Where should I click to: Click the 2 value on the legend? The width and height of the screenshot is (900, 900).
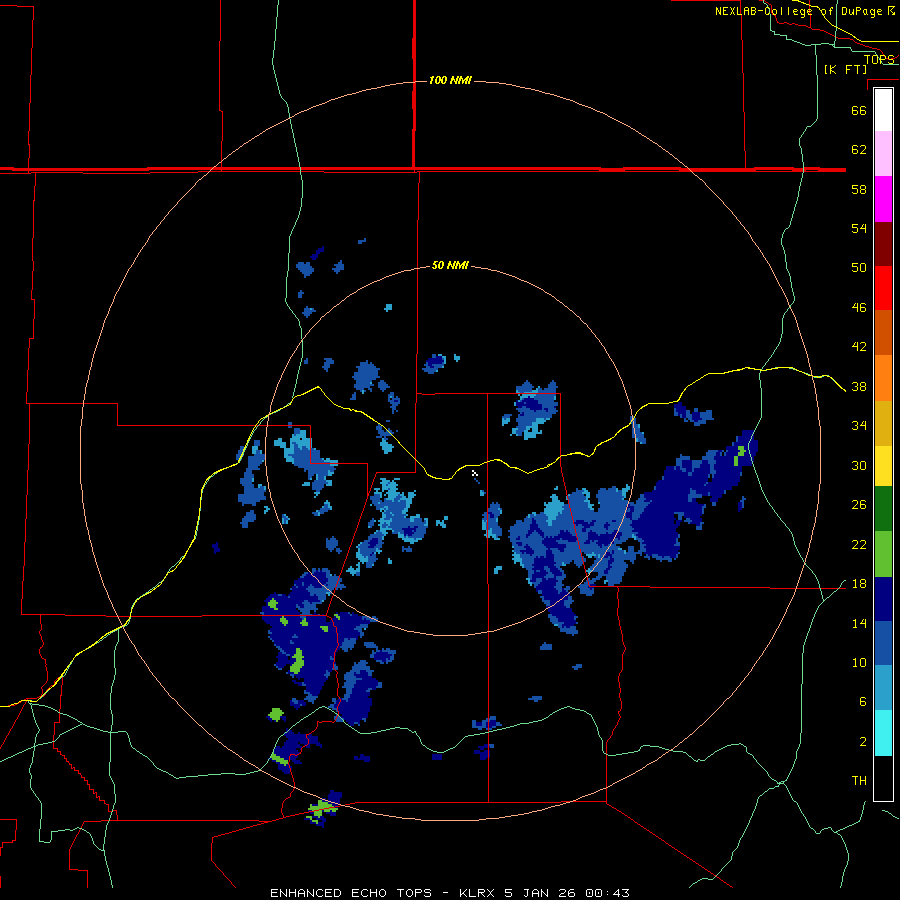click(862, 742)
